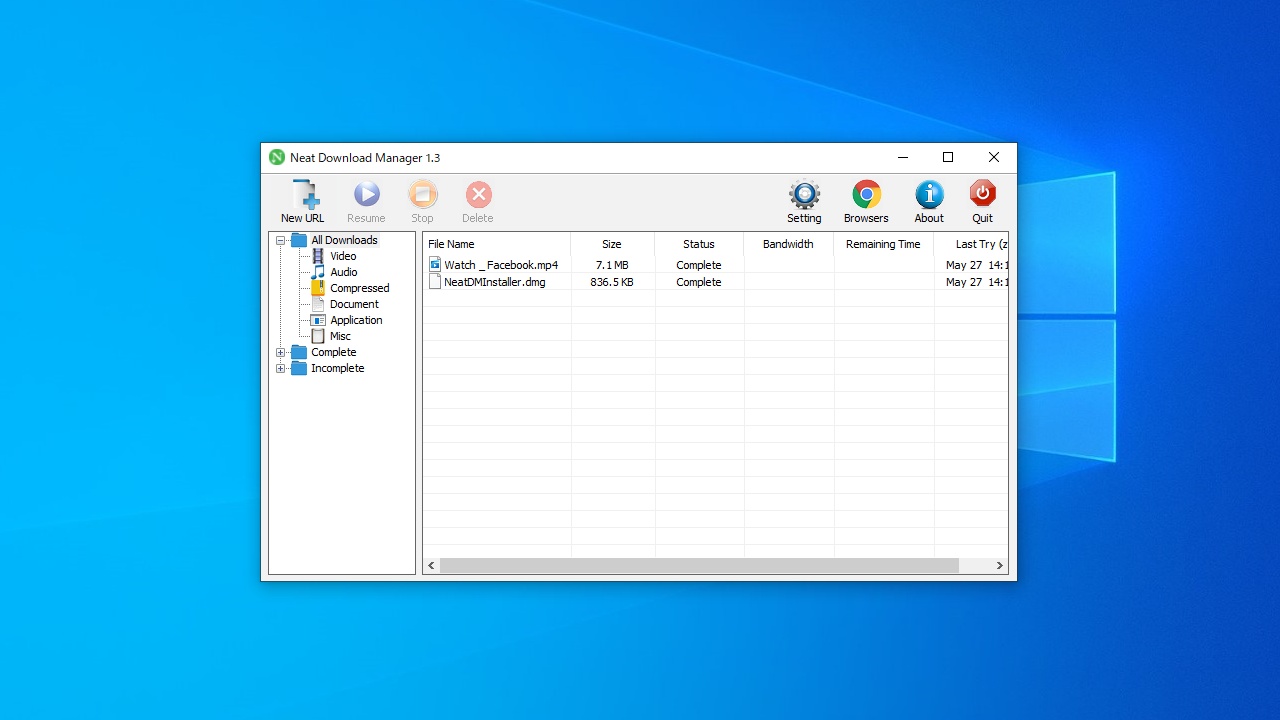Maximize the Neat Download Manager window

pos(948,157)
